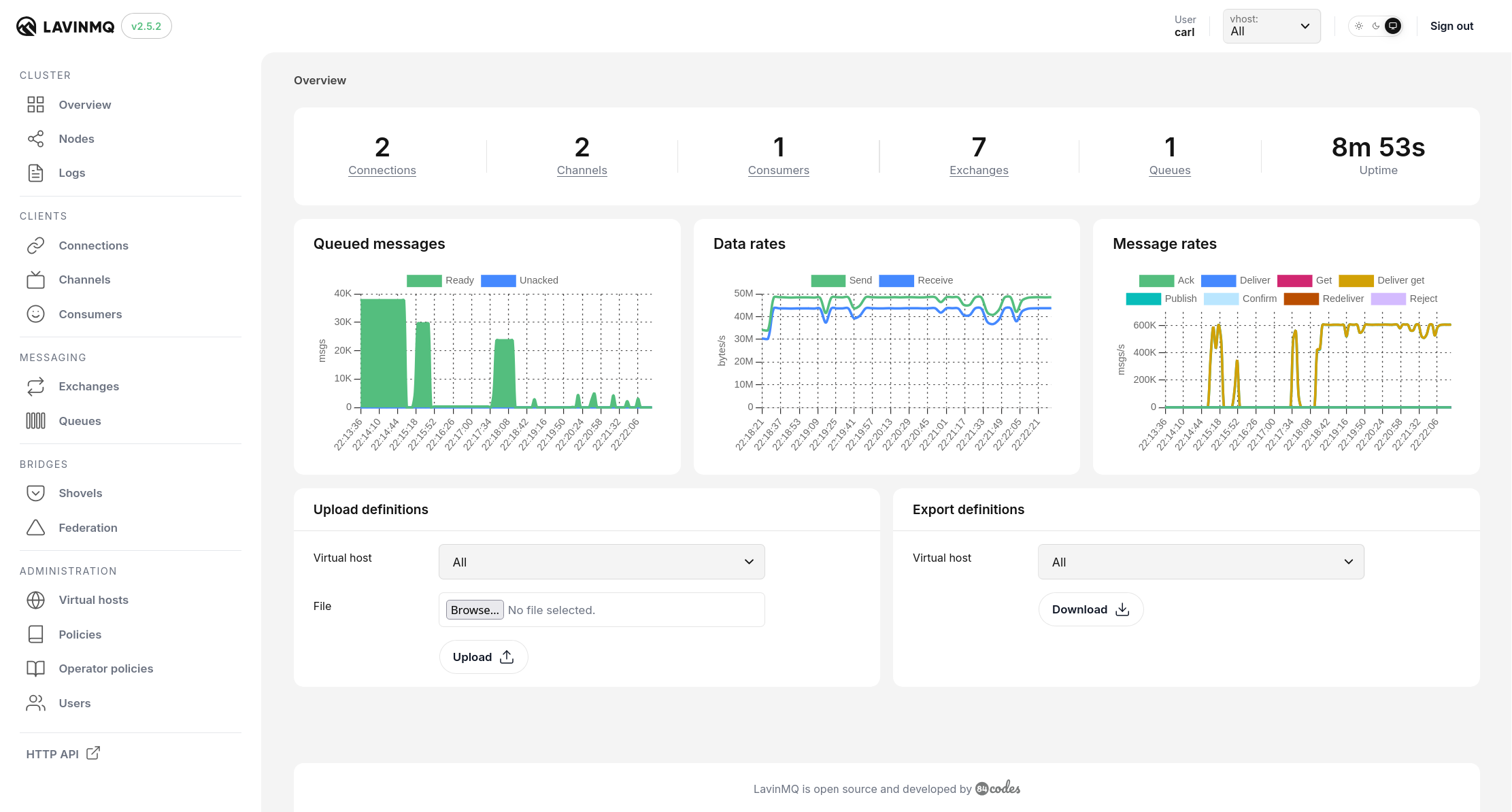Switch to light theme sun toggle

[1359, 26]
